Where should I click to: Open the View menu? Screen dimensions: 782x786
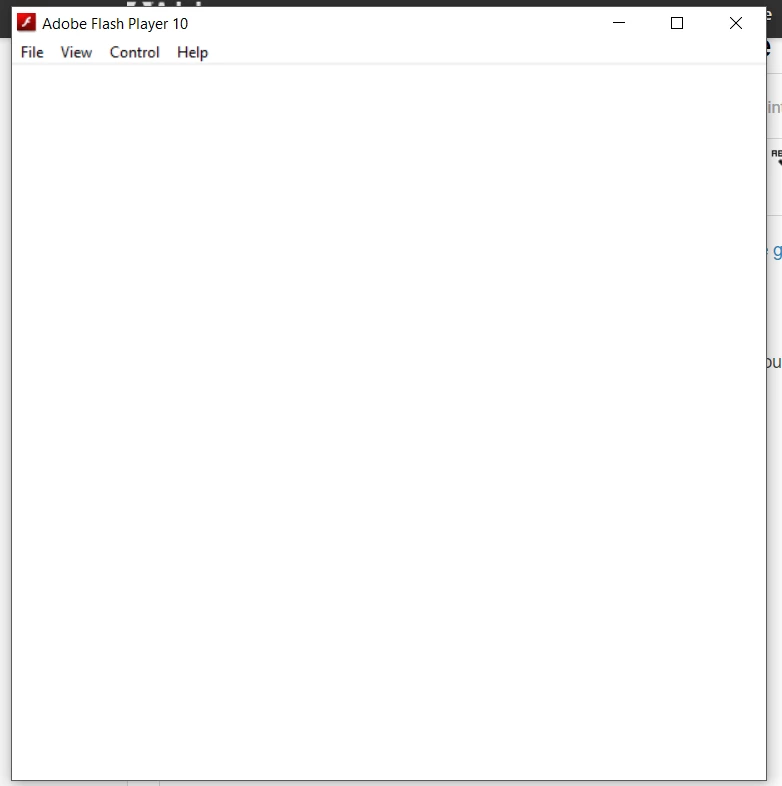coord(76,52)
